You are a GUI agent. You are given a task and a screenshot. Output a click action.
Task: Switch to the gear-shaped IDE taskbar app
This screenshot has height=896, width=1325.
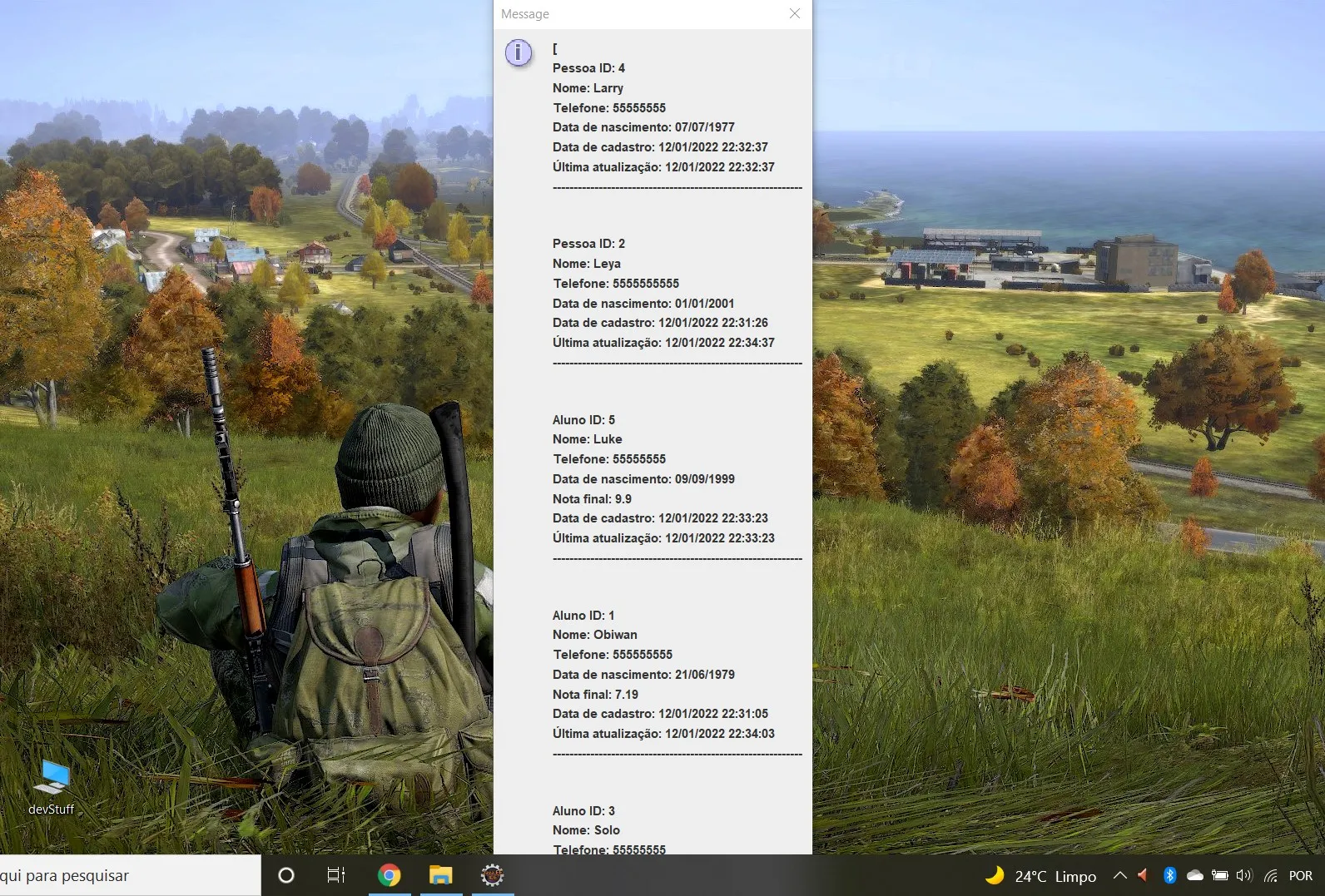point(492,875)
